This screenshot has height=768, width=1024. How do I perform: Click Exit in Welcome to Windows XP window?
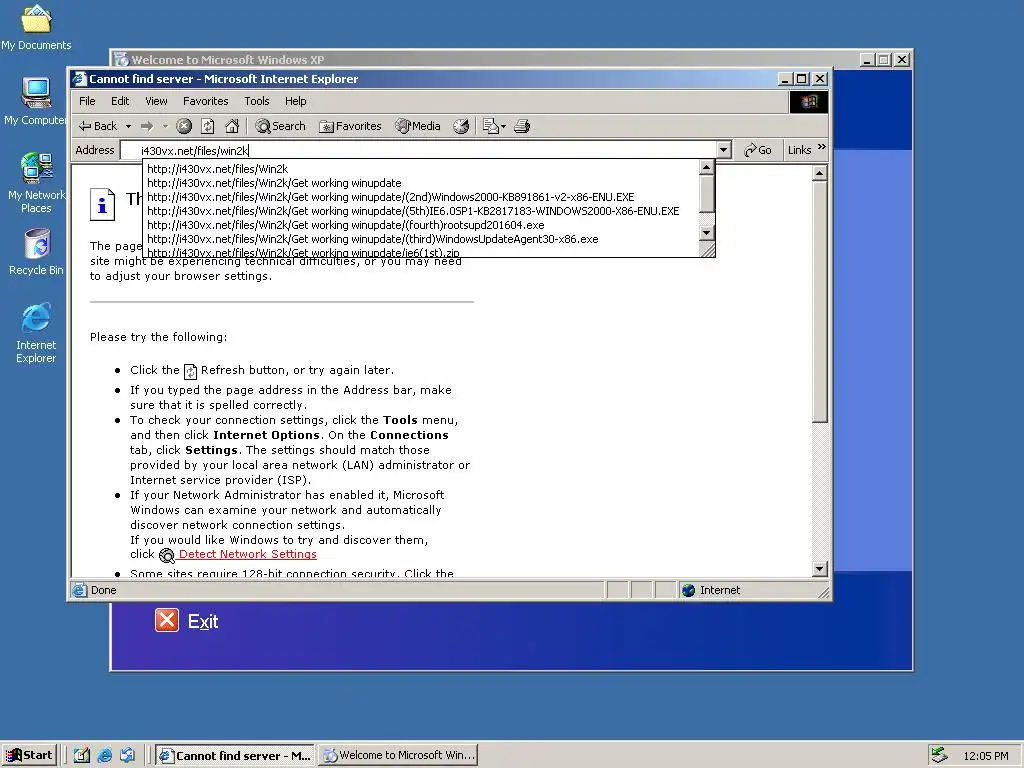point(203,622)
